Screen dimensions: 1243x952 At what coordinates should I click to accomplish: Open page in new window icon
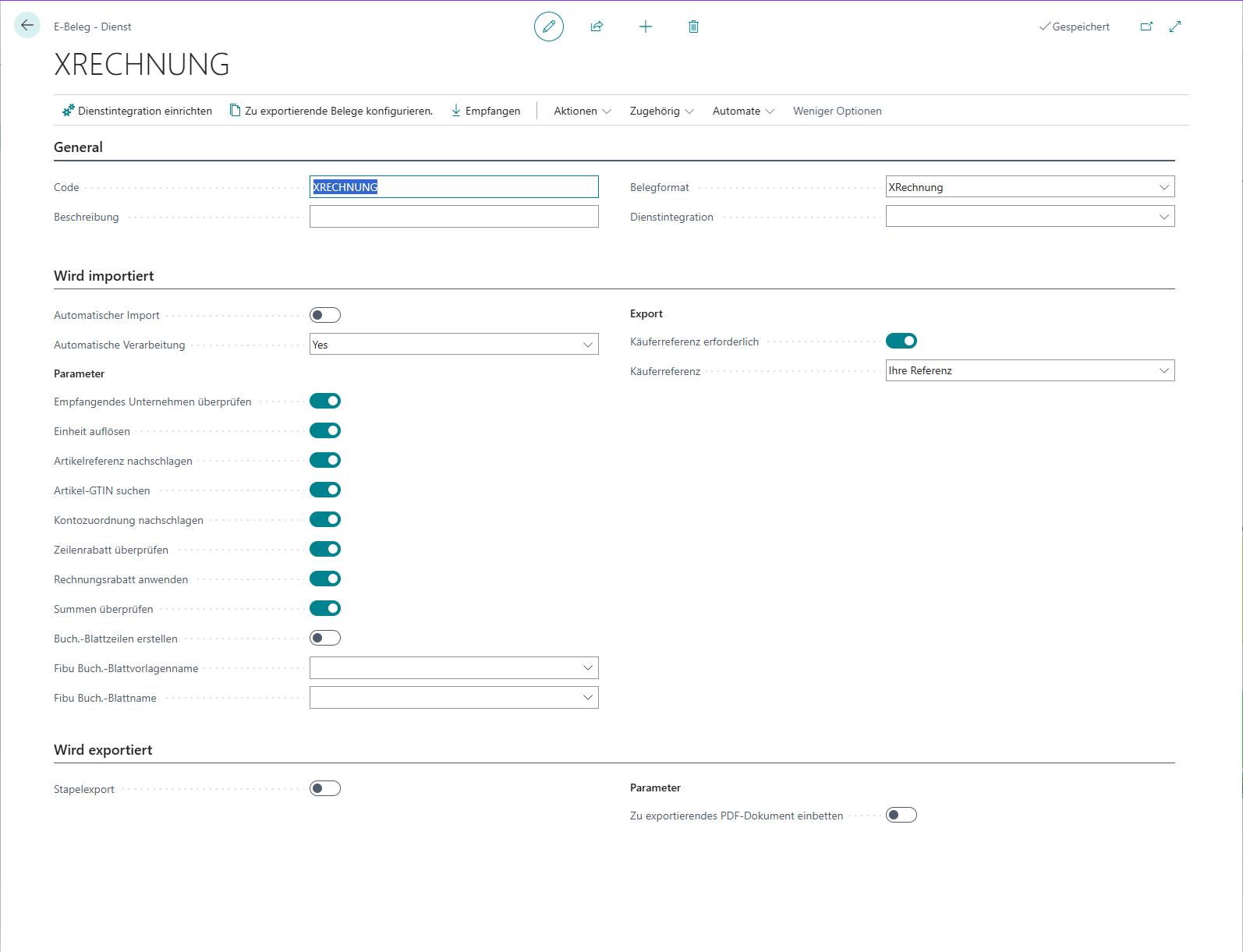click(x=1146, y=27)
